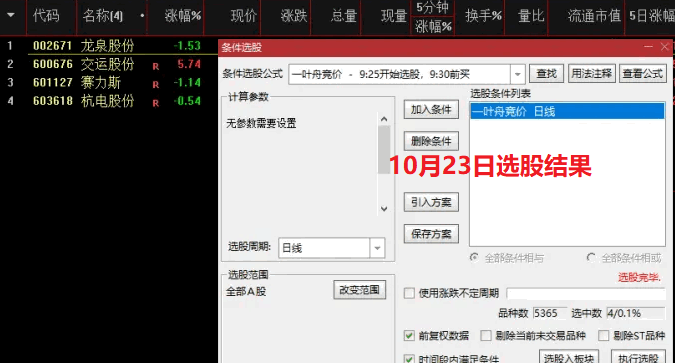The height and width of the screenshot is (363, 675).
Task: Select stock row 002671 龙泉股份
Action: pyautogui.click(x=108, y=46)
